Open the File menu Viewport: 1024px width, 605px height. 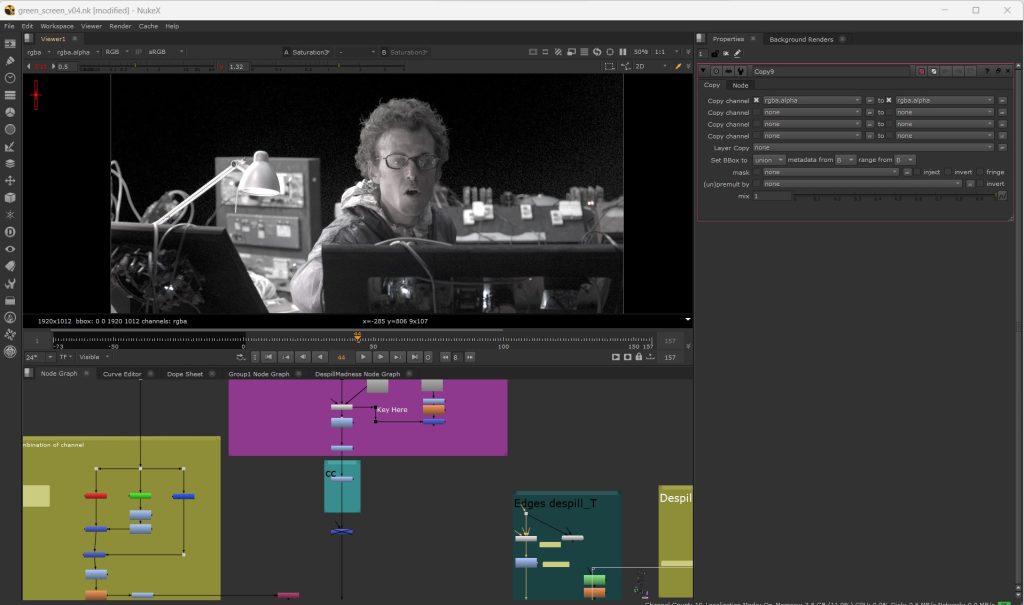[x=9, y=26]
